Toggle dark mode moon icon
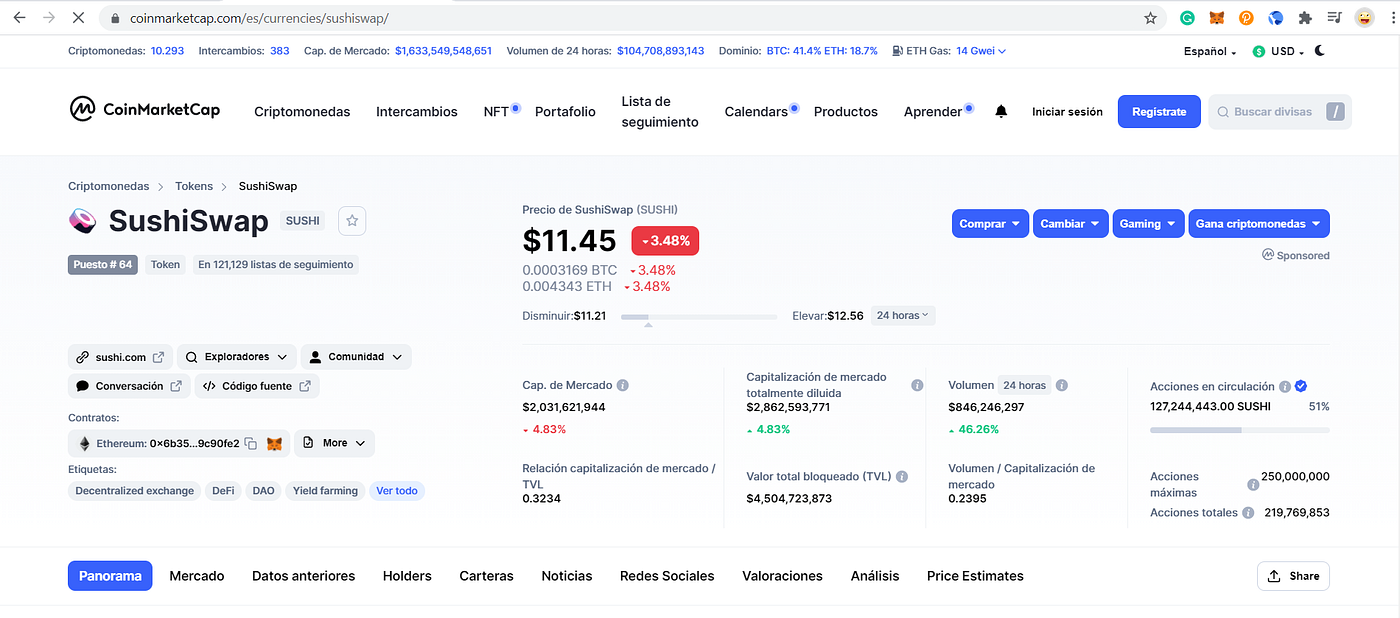 [x=1320, y=50]
